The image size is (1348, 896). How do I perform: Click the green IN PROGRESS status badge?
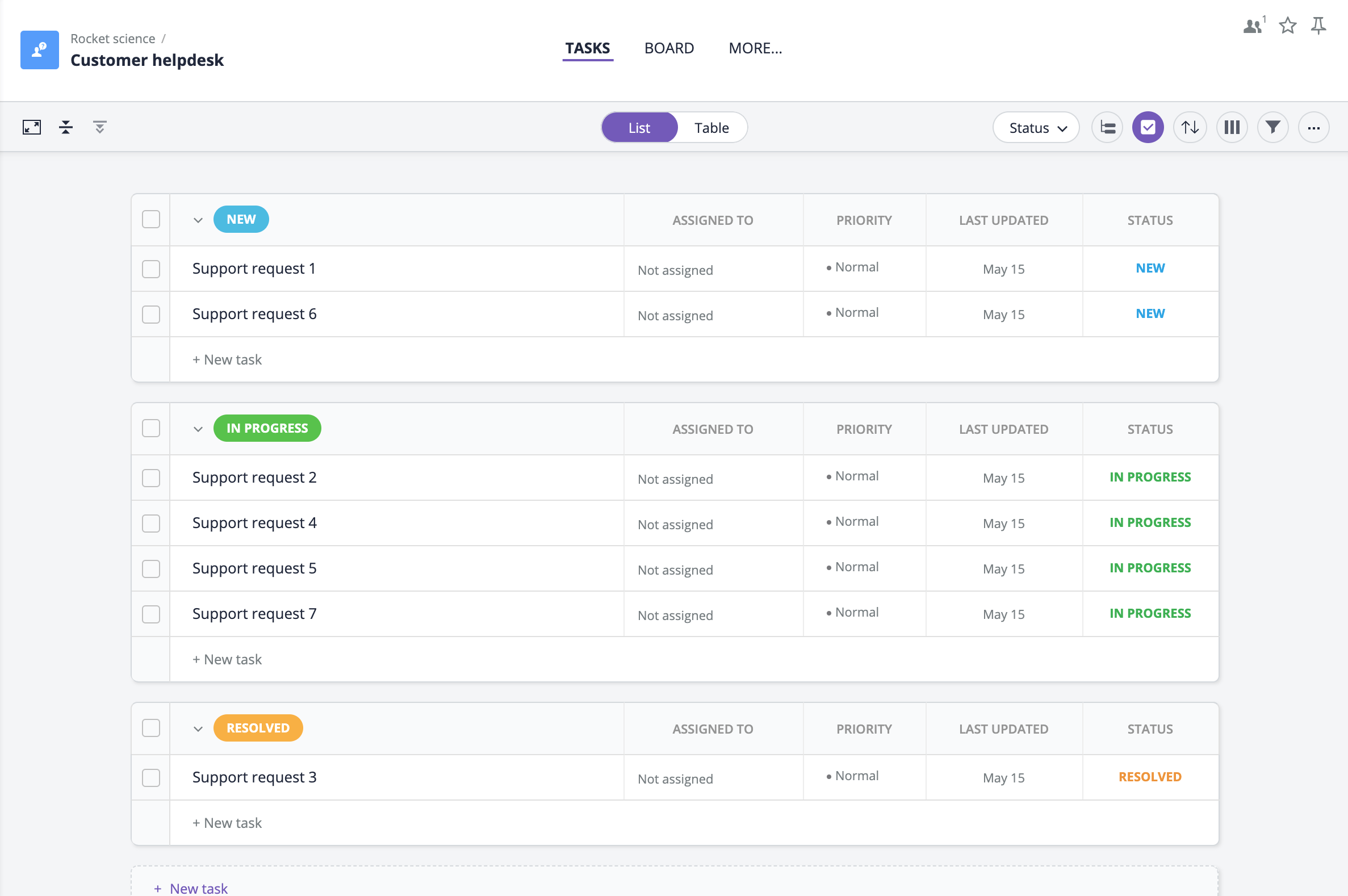pos(267,429)
